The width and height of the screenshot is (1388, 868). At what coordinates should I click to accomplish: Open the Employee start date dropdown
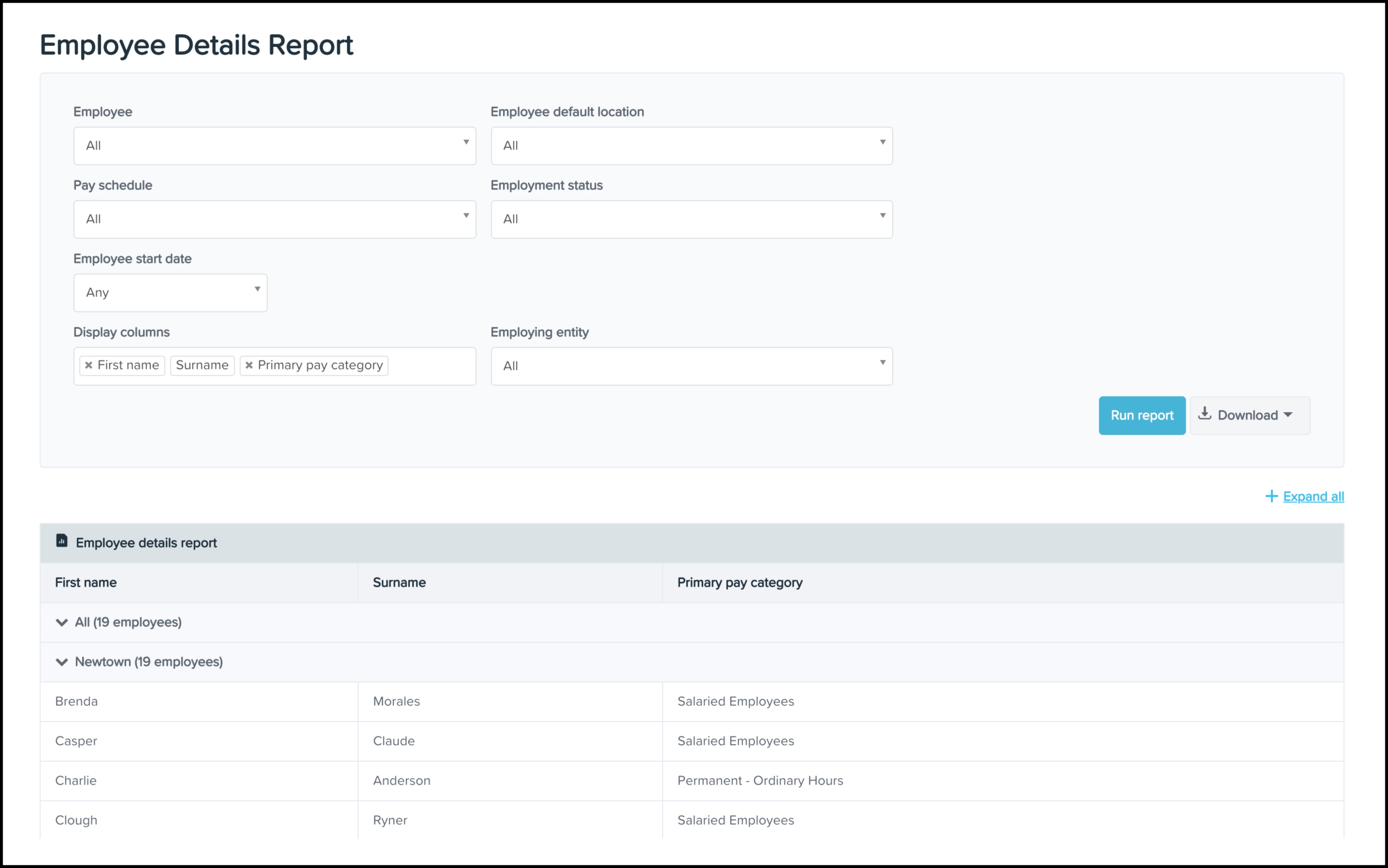click(170, 293)
